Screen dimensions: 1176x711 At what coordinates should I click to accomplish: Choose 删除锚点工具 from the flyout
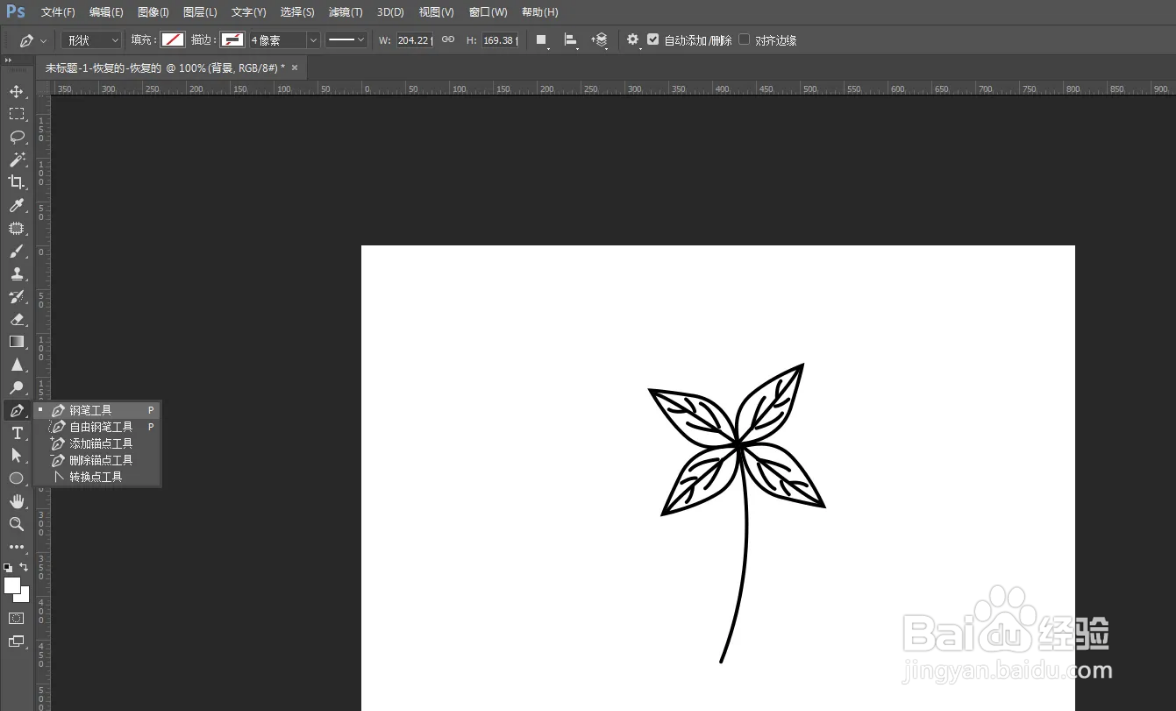(x=98, y=460)
